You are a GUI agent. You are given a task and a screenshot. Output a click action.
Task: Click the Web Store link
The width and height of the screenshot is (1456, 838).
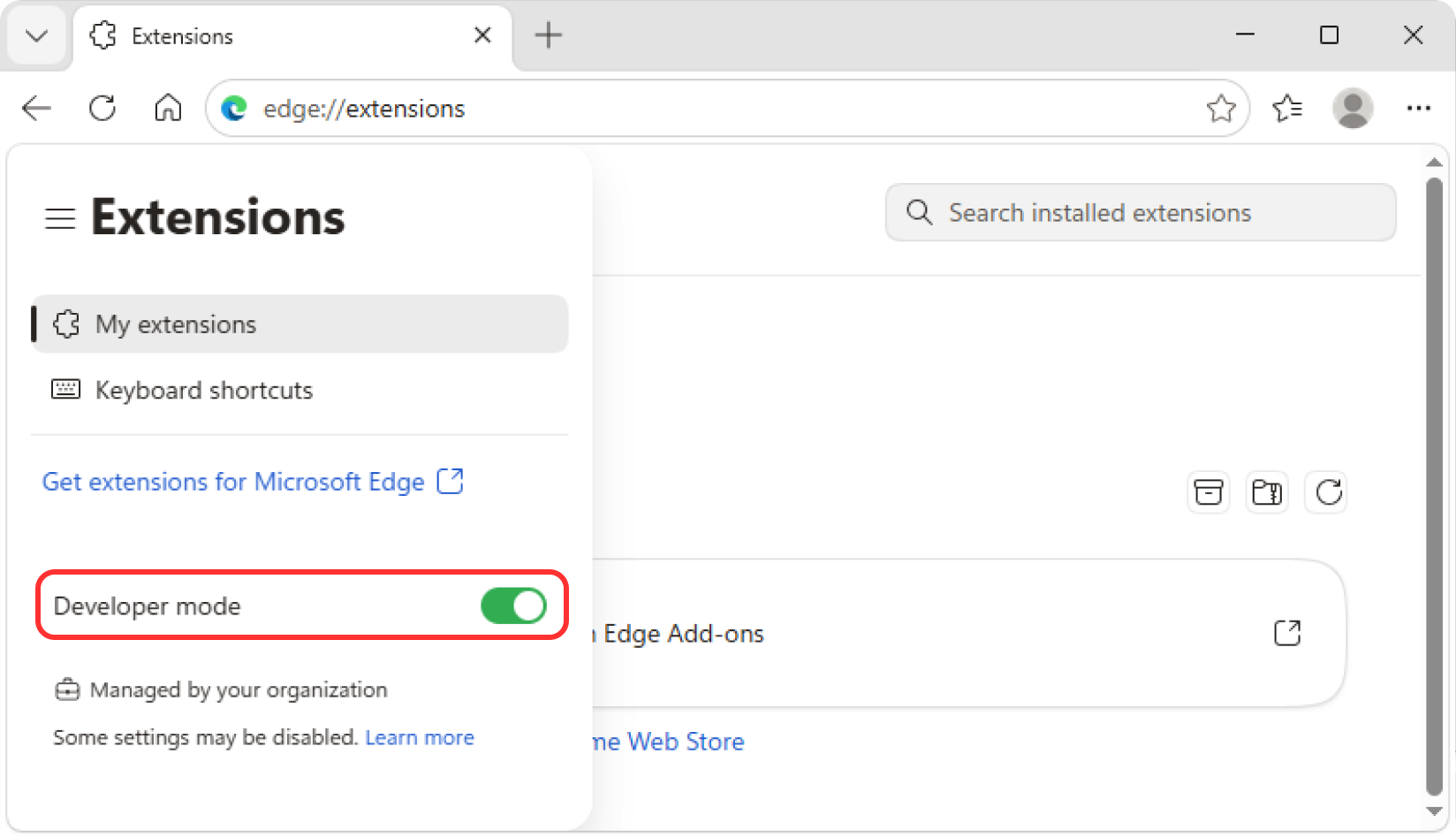click(669, 742)
